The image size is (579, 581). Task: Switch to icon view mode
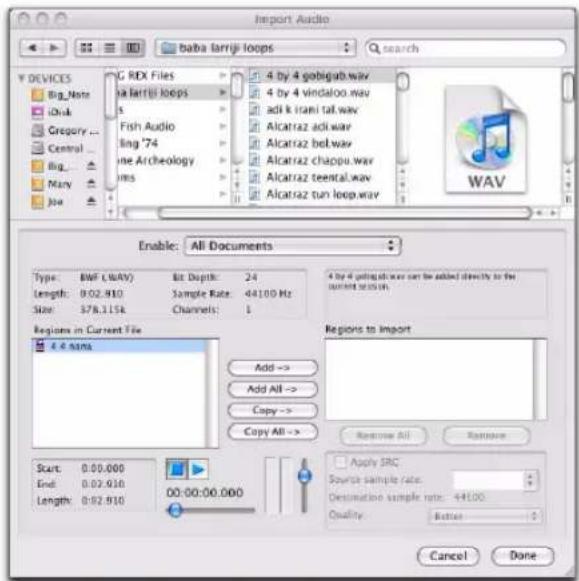pyautogui.click(x=87, y=48)
